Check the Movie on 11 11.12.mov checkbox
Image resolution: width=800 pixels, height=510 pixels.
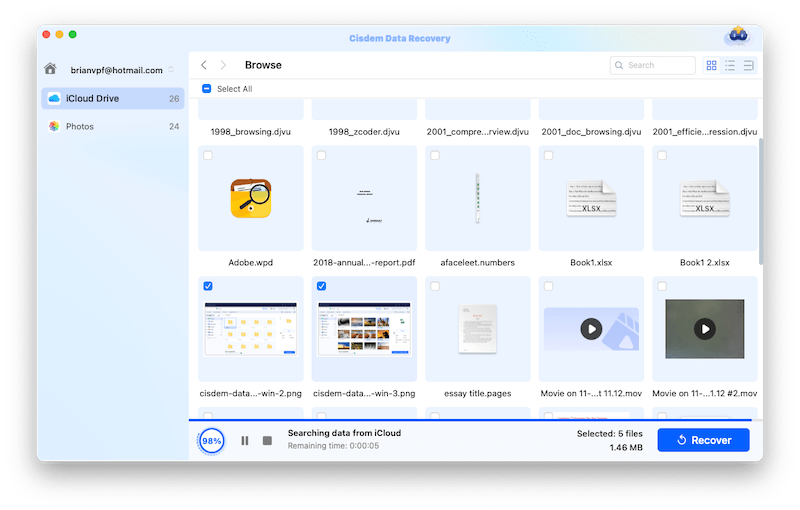(x=548, y=286)
